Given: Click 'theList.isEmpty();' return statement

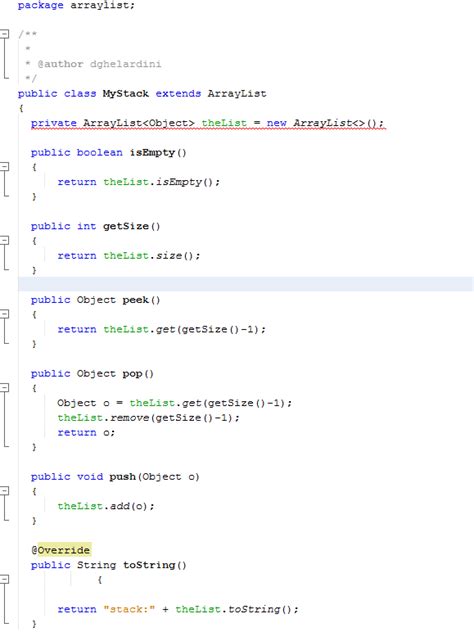Looking at the screenshot, I should [162, 182].
